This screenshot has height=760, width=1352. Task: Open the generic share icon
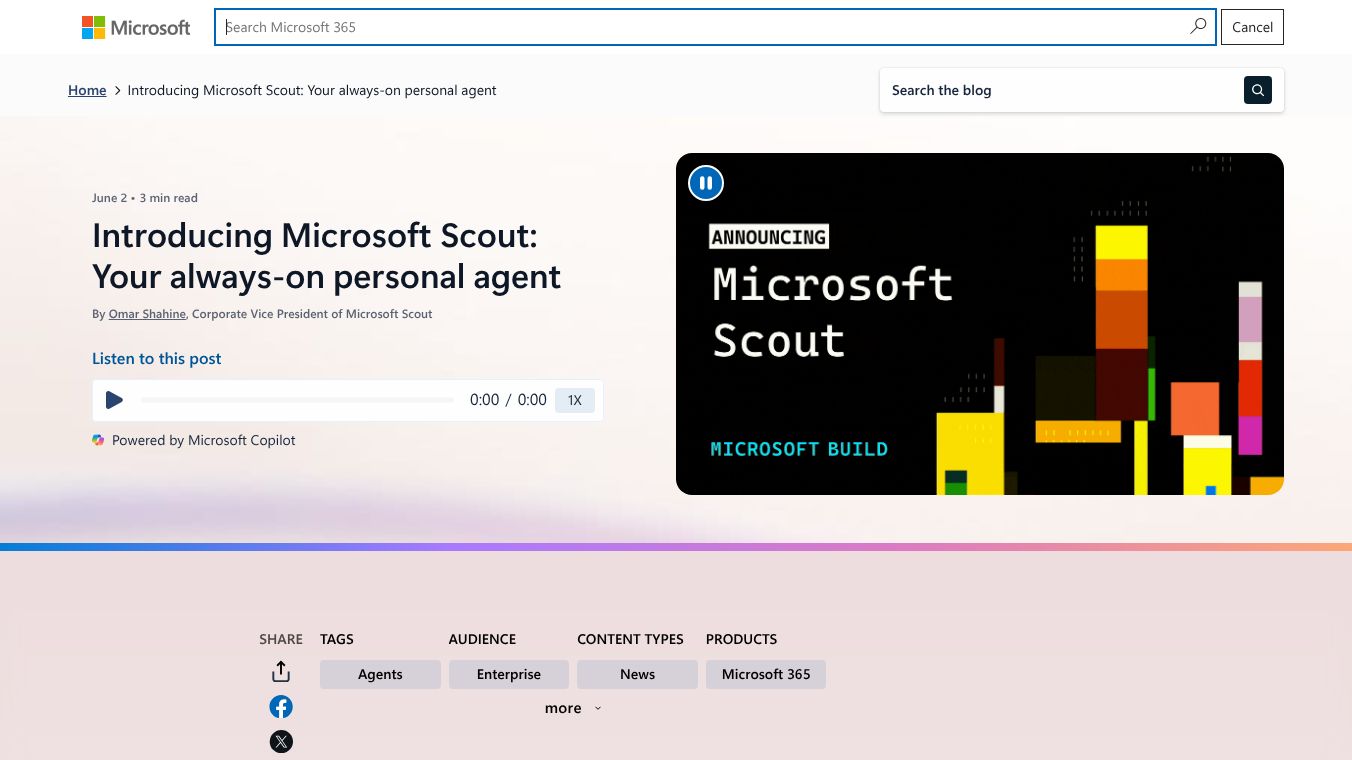pos(281,672)
